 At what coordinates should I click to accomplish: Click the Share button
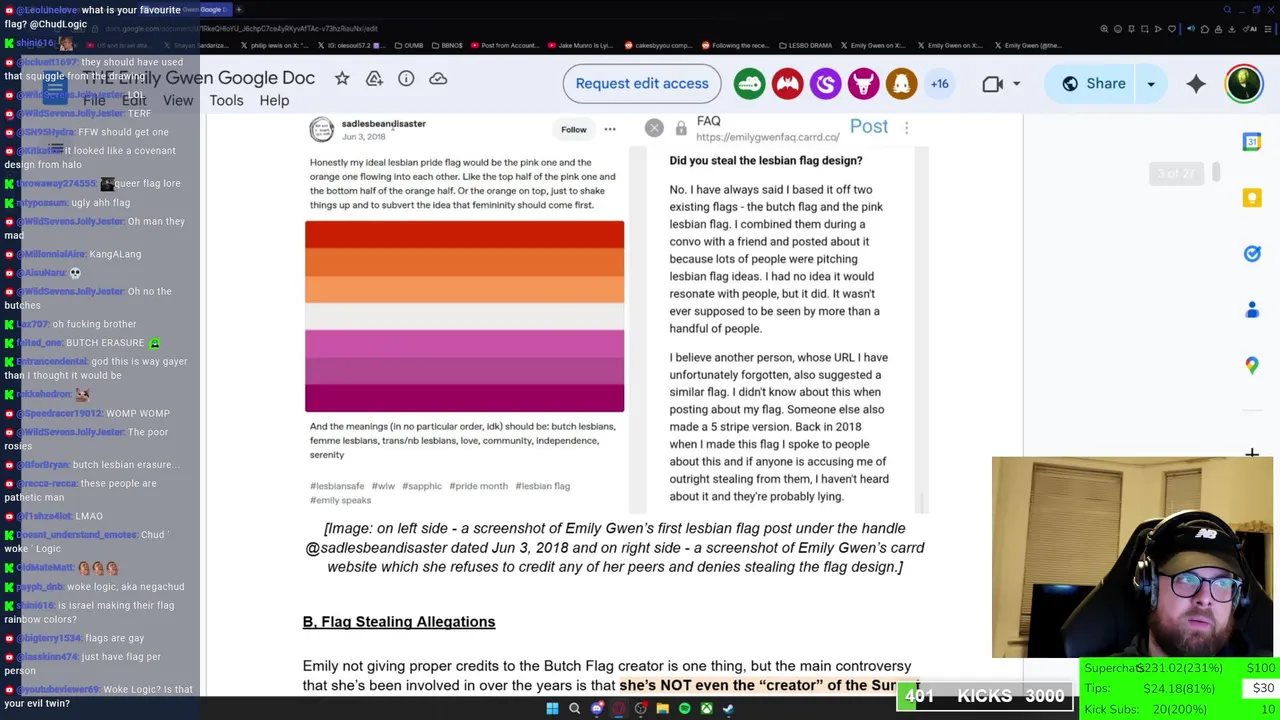(1093, 84)
